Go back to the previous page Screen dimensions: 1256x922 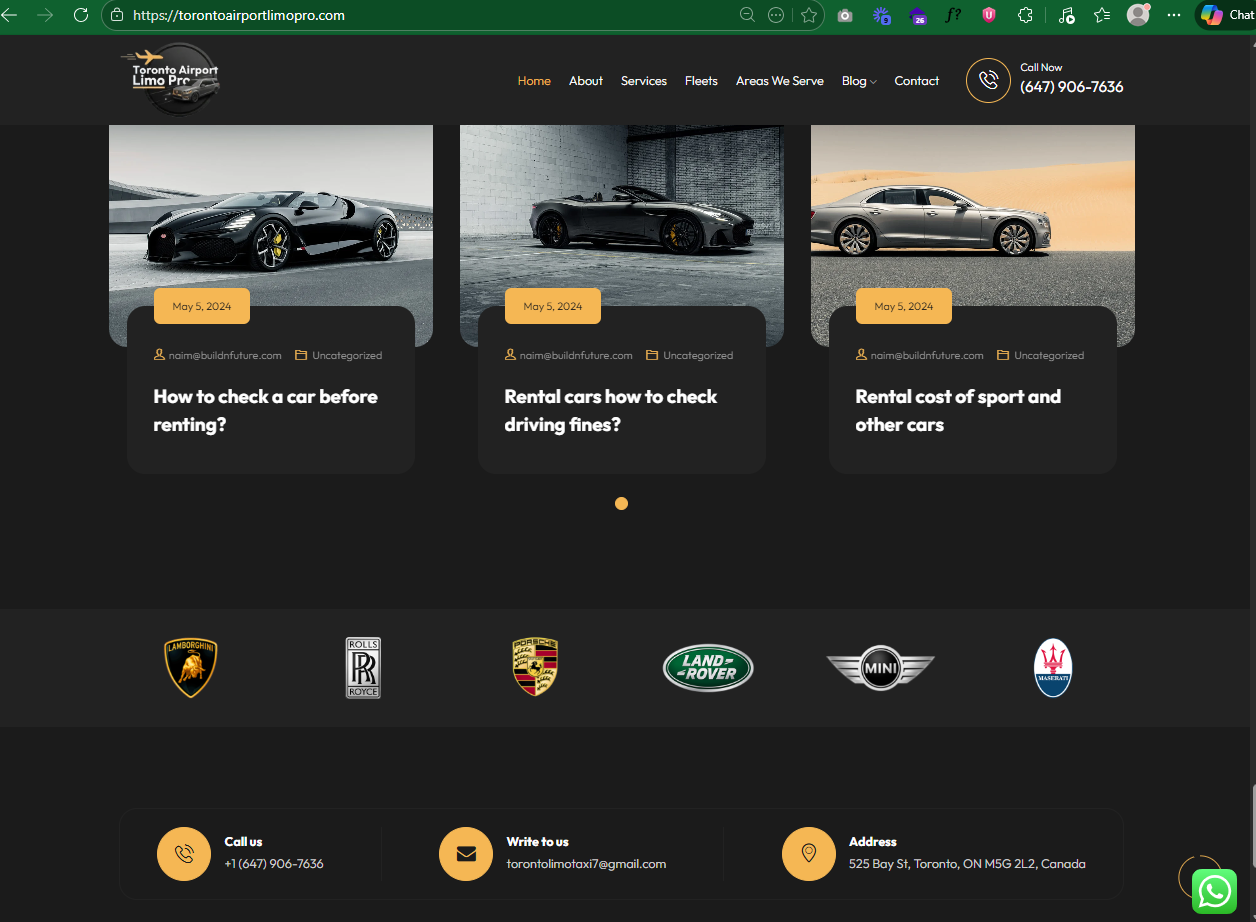click(x=10, y=15)
